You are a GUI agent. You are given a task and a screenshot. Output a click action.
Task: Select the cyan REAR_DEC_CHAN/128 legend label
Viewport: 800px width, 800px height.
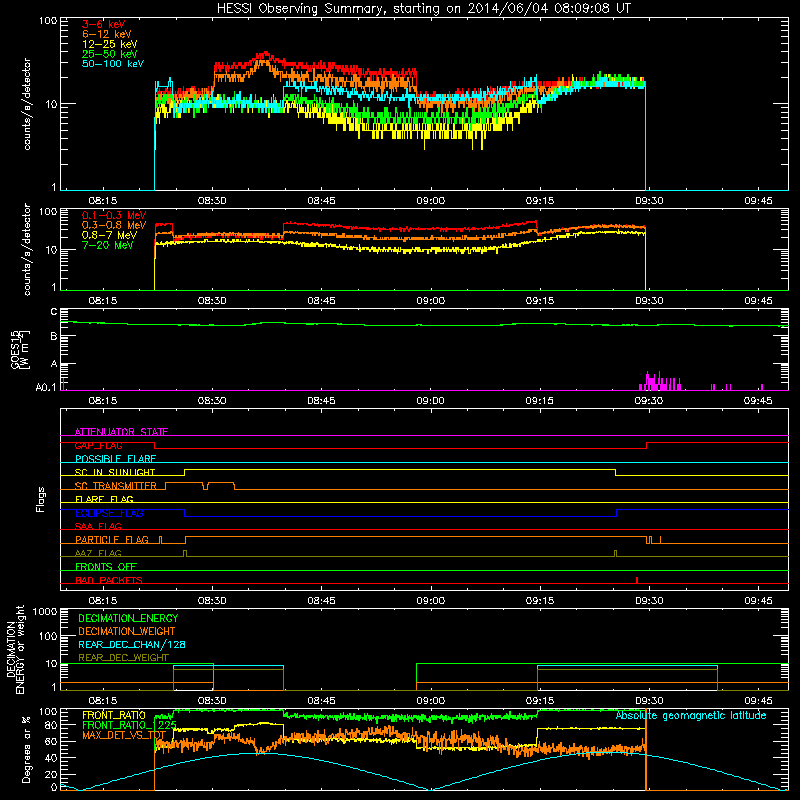[x=132, y=644]
